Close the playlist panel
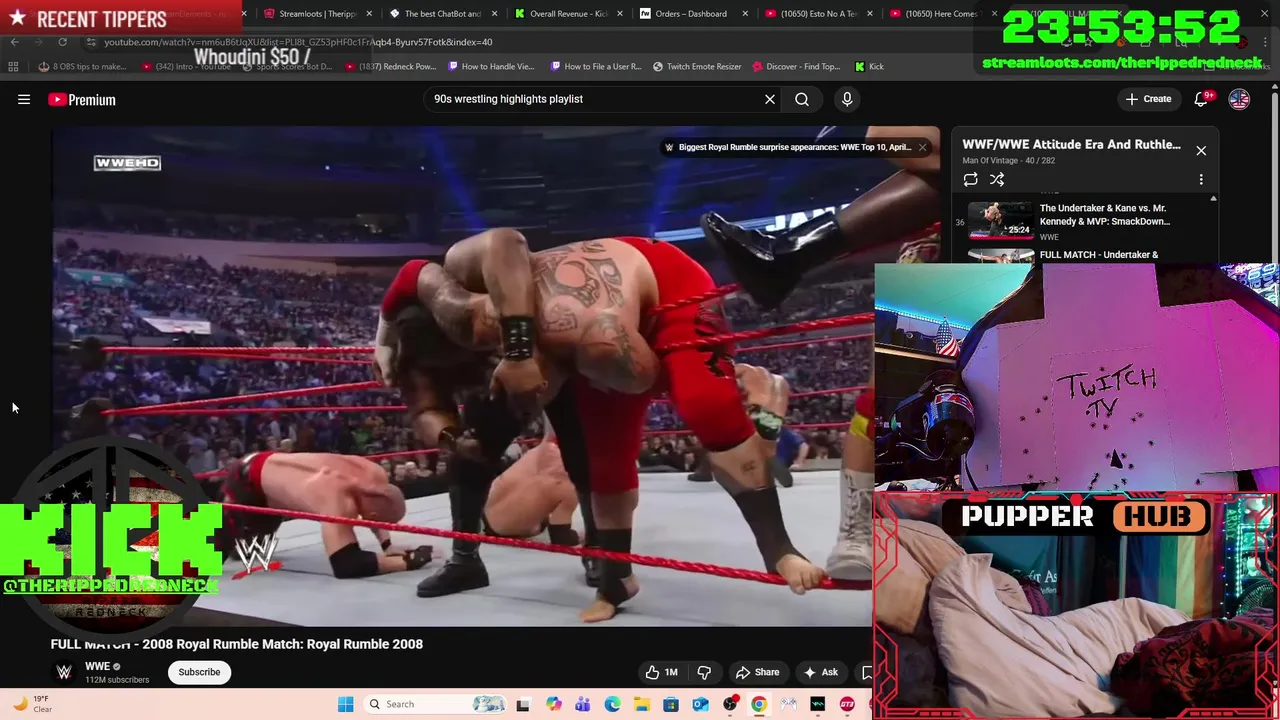 click(x=1201, y=151)
